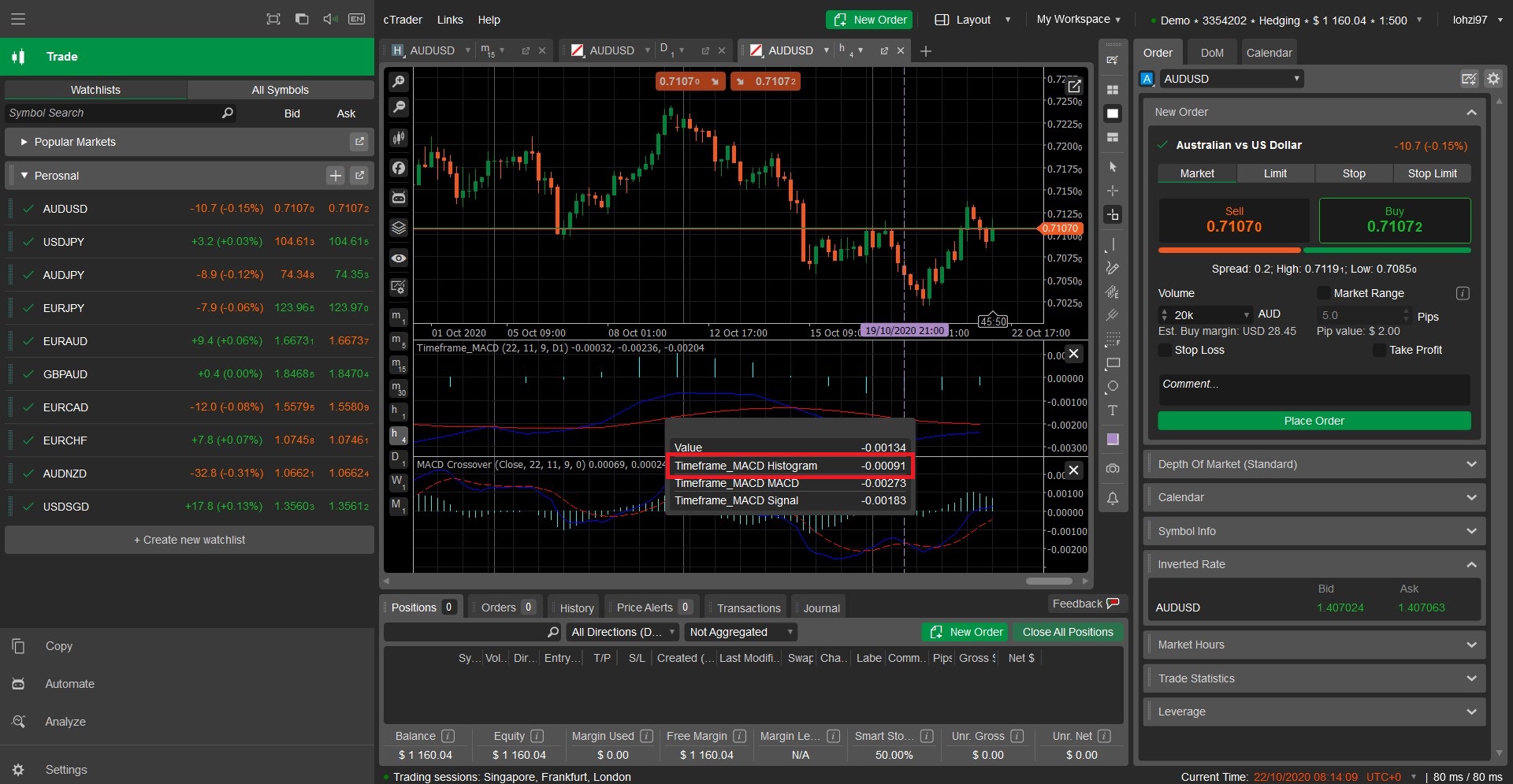
Task: Select the h4 timeframe button
Action: click(x=399, y=435)
